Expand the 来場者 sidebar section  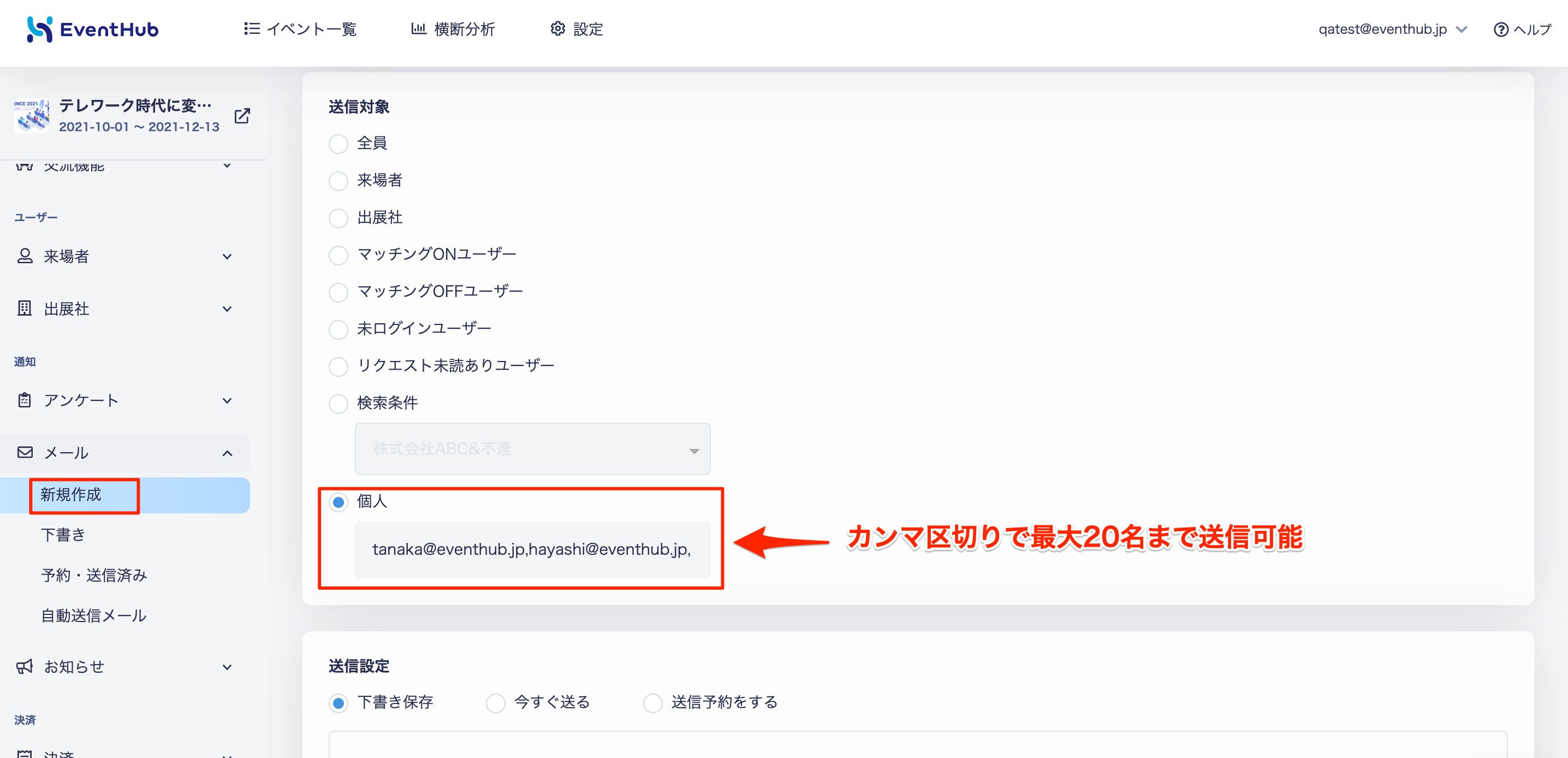[x=227, y=256]
